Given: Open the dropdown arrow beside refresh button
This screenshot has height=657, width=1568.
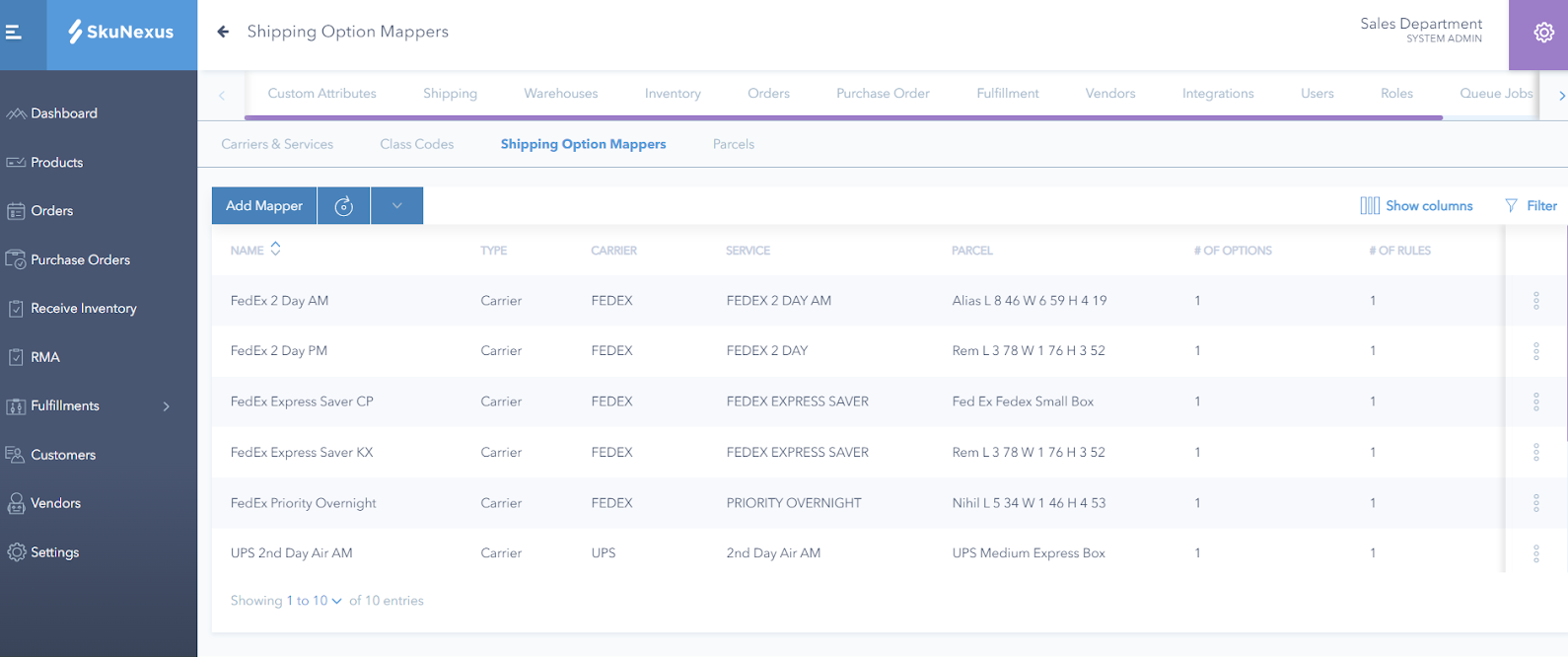Looking at the screenshot, I should [397, 206].
